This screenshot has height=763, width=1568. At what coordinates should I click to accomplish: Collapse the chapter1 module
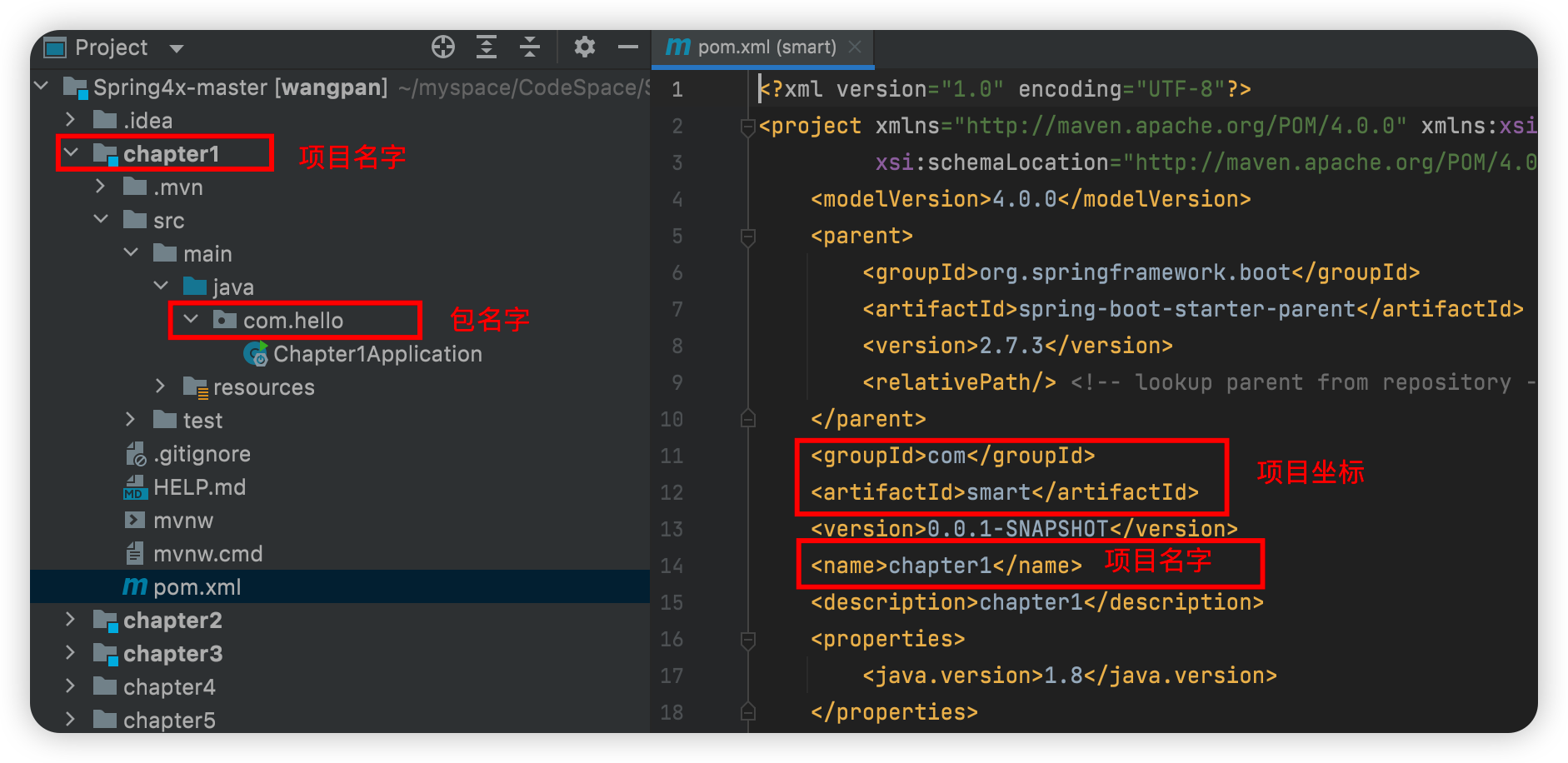coord(72,152)
